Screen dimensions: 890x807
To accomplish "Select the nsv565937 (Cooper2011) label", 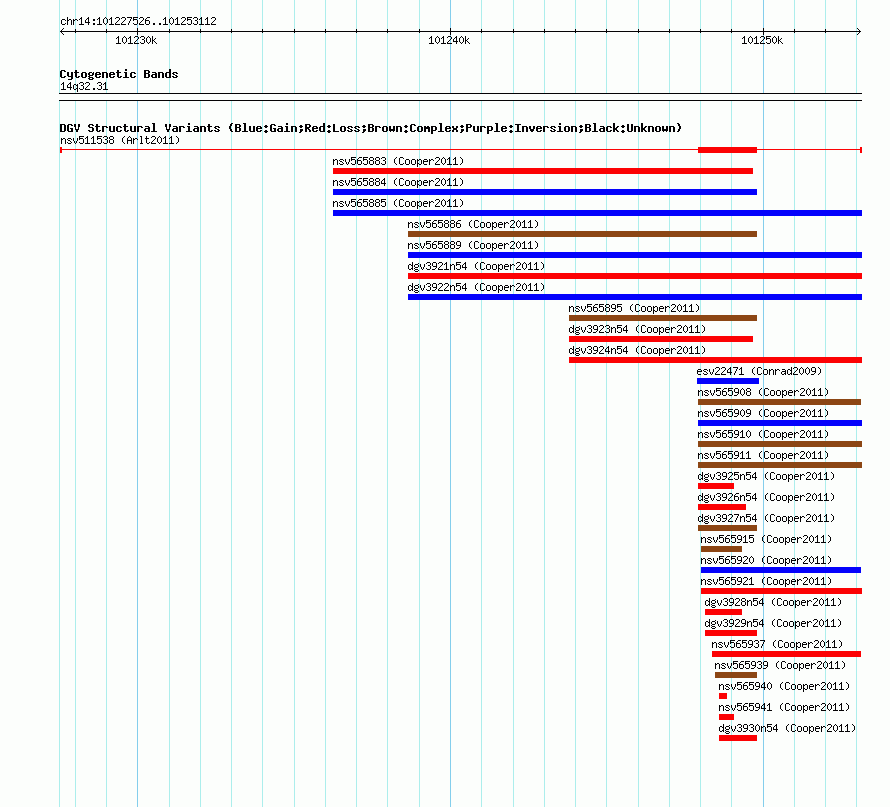I will pyautogui.click(x=777, y=644).
